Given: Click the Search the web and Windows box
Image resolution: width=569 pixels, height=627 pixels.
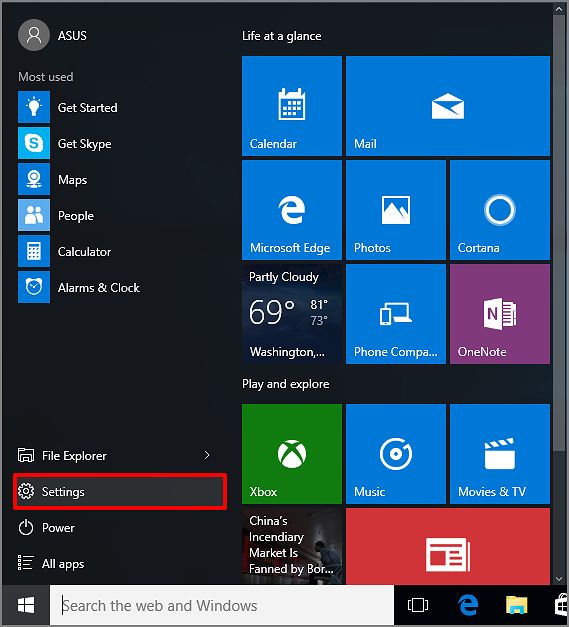Looking at the screenshot, I should pyautogui.click(x=222, y=605).
